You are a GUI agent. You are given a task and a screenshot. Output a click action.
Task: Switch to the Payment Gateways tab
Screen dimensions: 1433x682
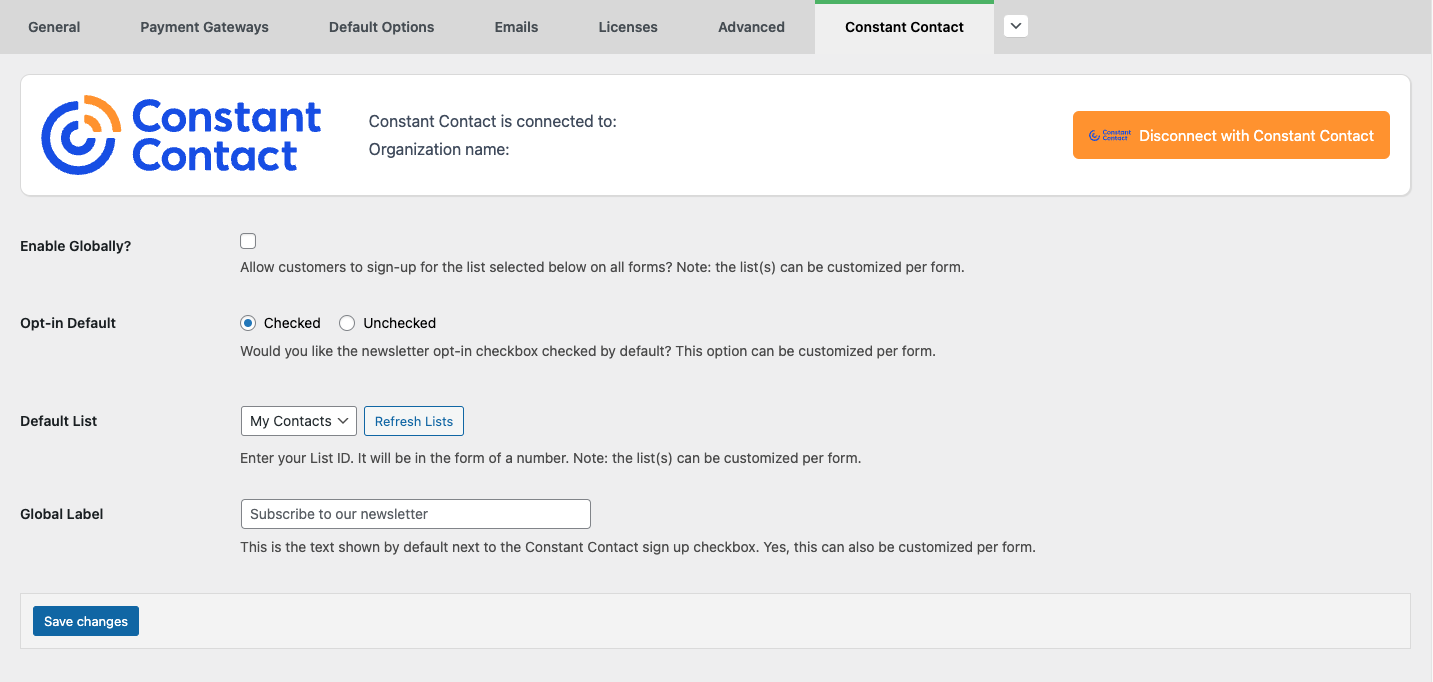pyautogui.click(x=204, y=27)
